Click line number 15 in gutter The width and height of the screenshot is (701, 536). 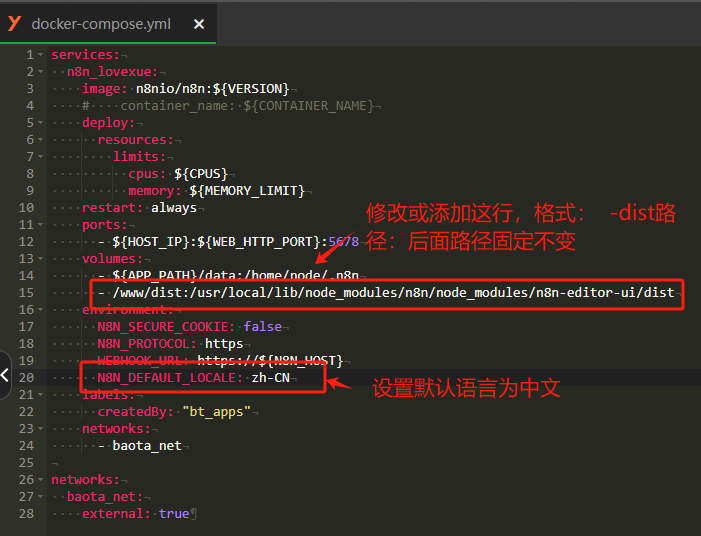click(26, 292)
